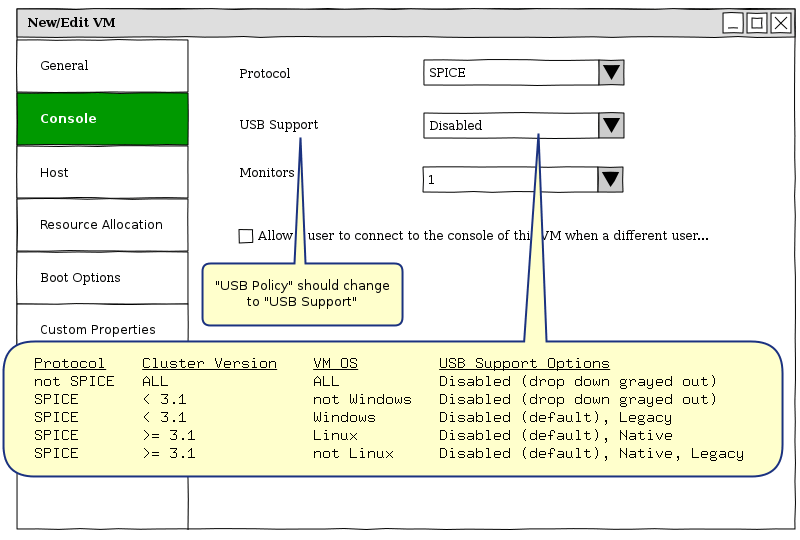
Task: Switch to the General tab
Action: click(102, 66)
